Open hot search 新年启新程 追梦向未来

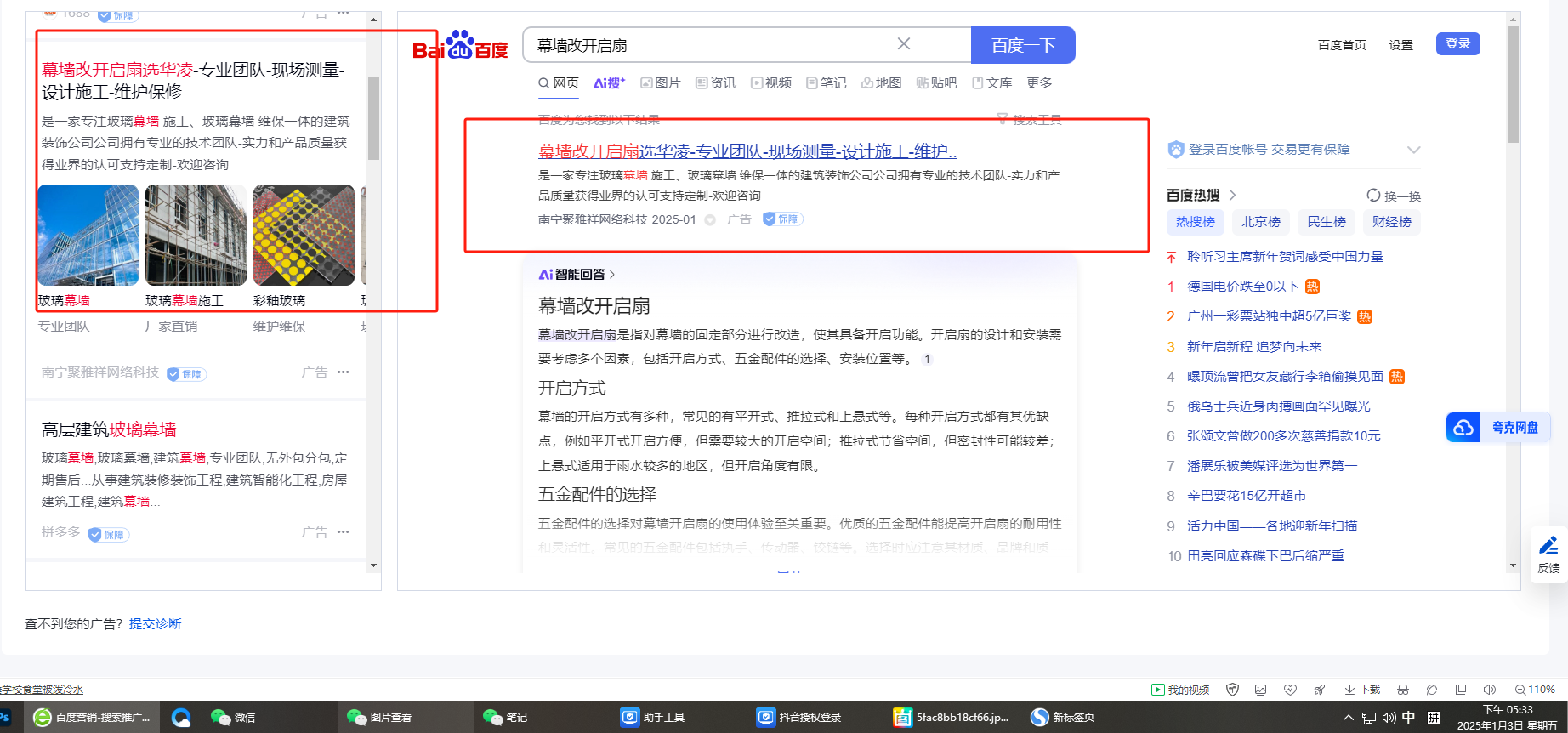coord(1254,347)
